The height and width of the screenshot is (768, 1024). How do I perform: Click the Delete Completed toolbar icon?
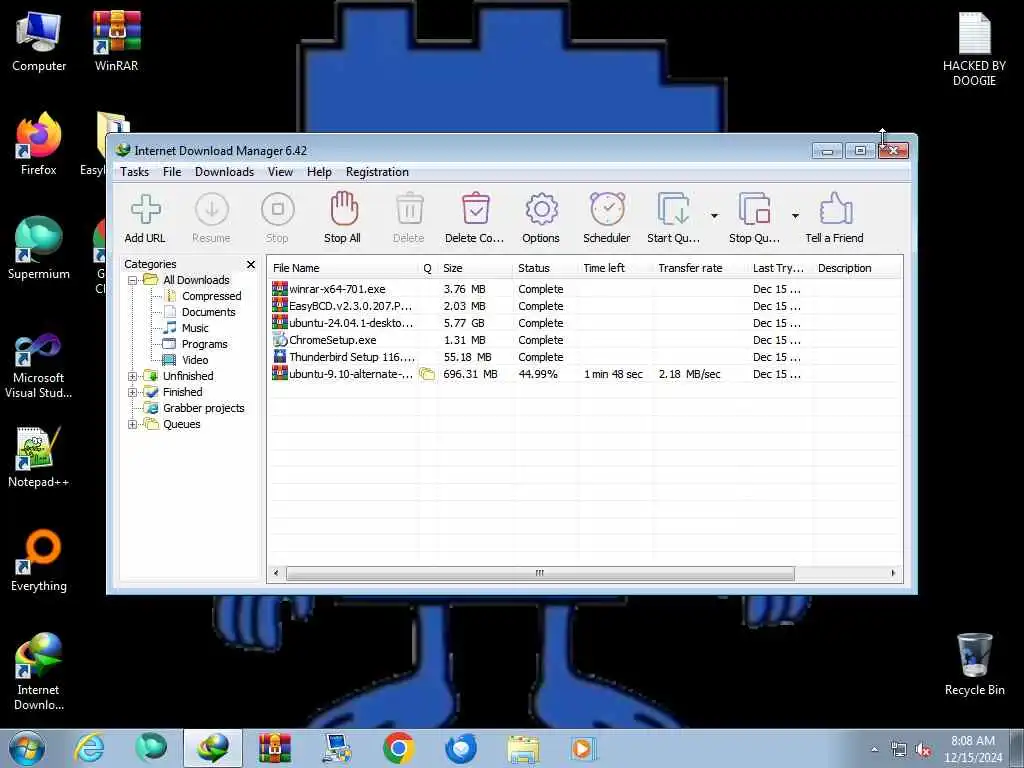point(475,209)
